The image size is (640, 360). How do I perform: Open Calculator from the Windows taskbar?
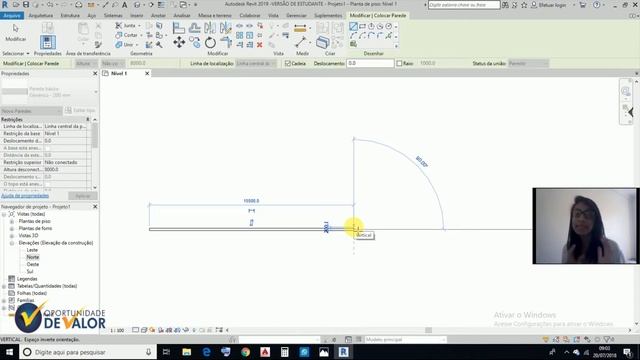(x=284, y=352)
